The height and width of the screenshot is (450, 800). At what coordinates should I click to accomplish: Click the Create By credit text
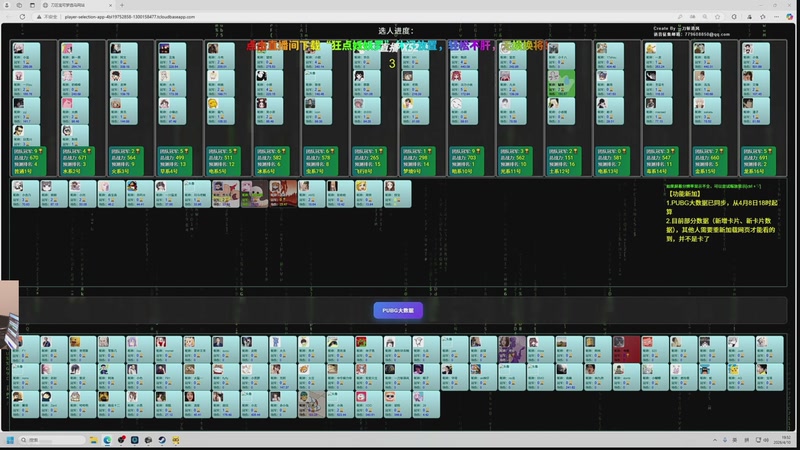pos(677,29)
